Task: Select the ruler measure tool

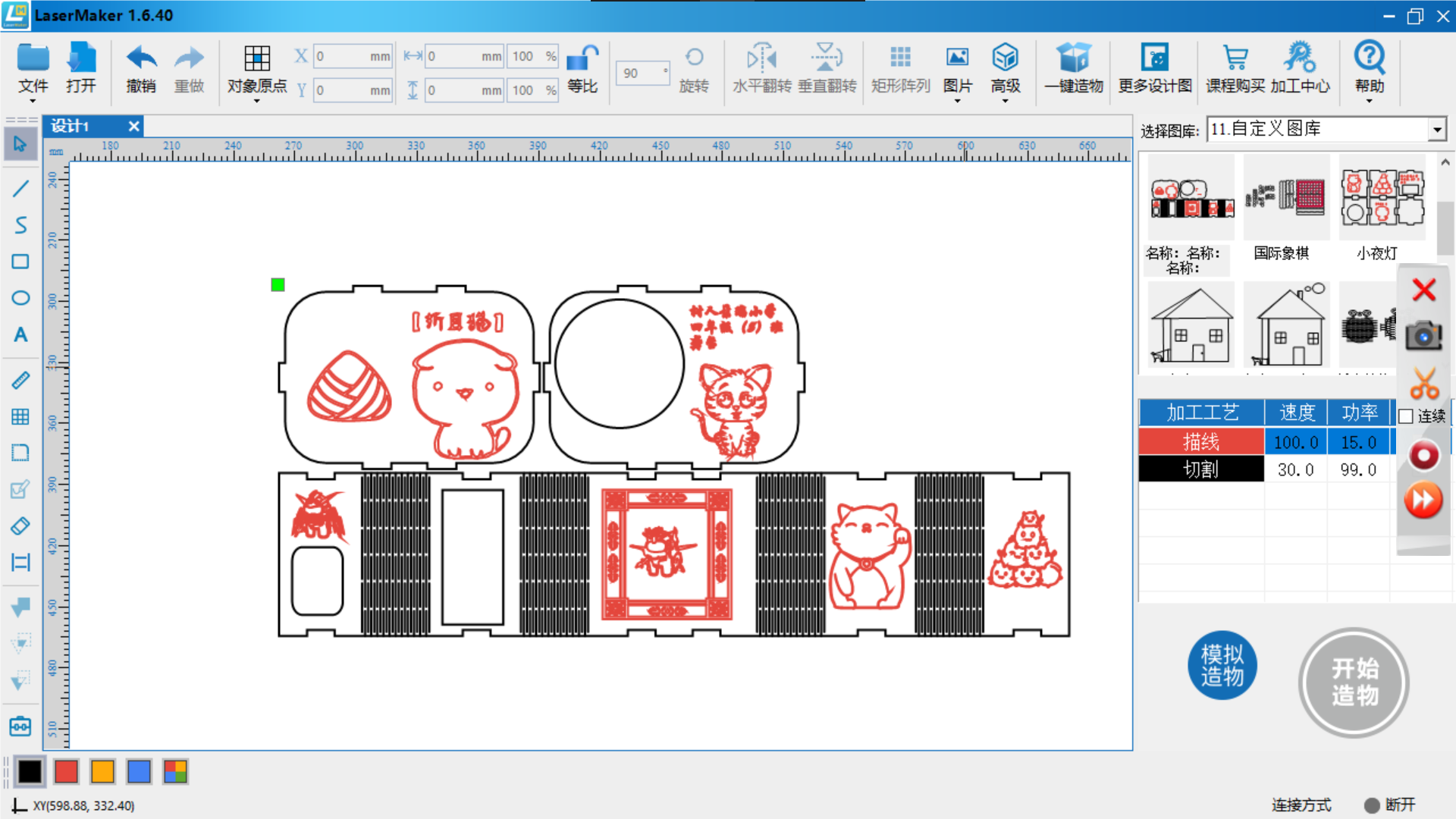Action: (20, 380)
